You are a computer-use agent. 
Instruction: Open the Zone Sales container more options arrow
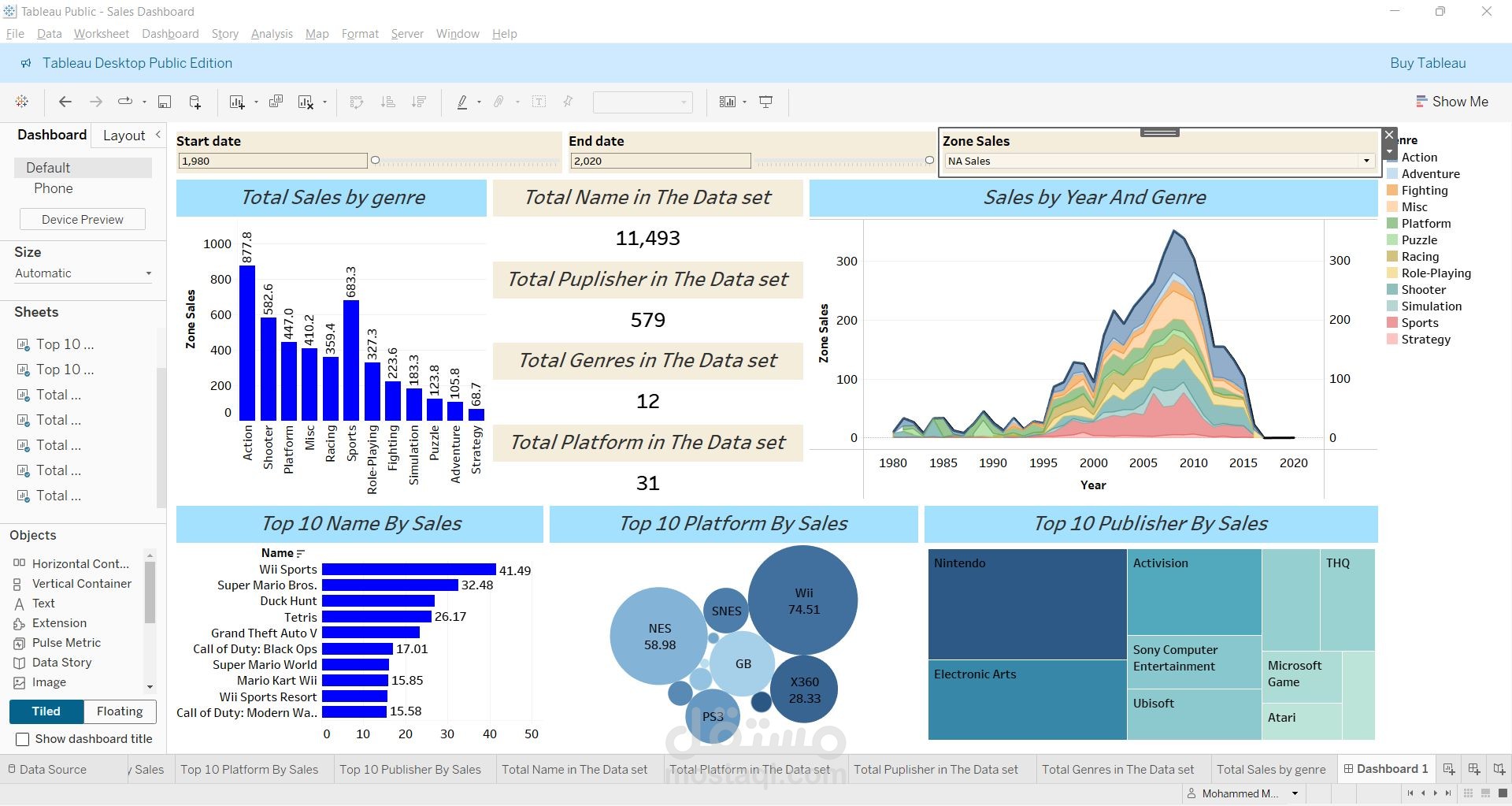(1390, 152)
